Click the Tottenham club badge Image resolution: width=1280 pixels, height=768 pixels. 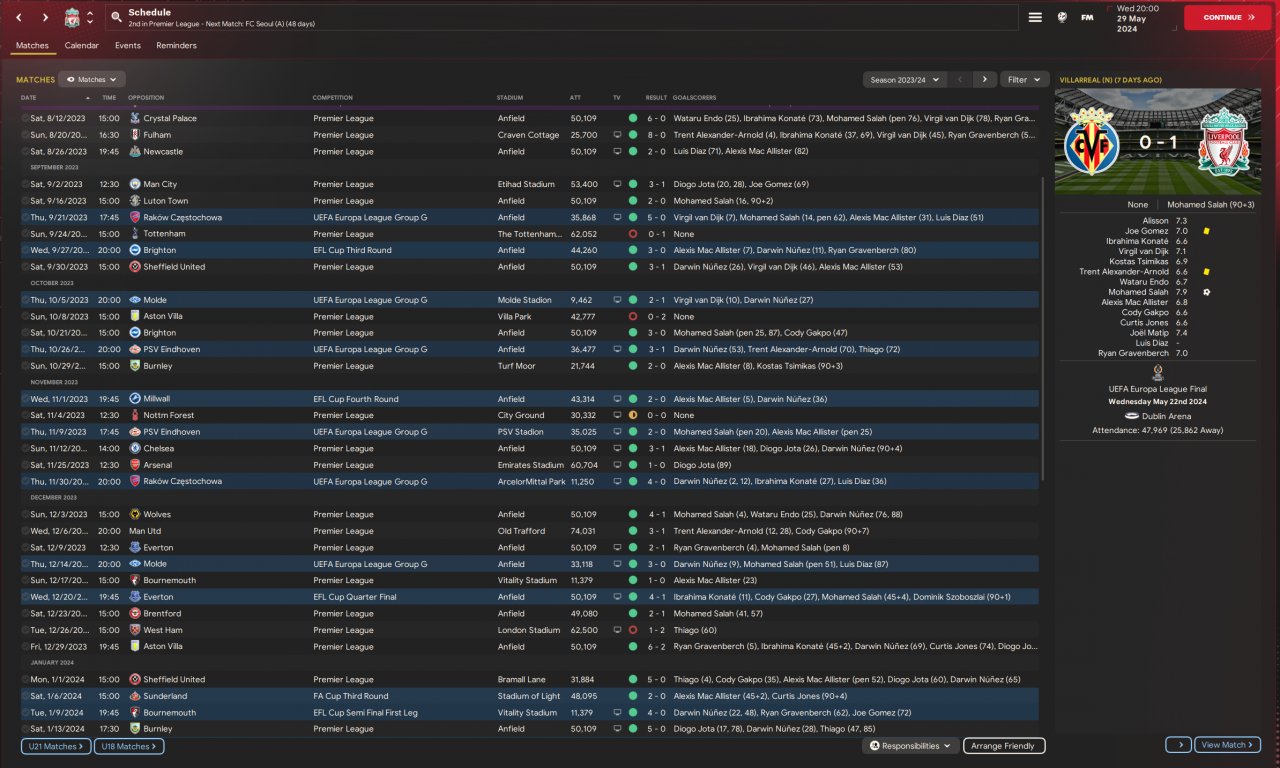135,234
